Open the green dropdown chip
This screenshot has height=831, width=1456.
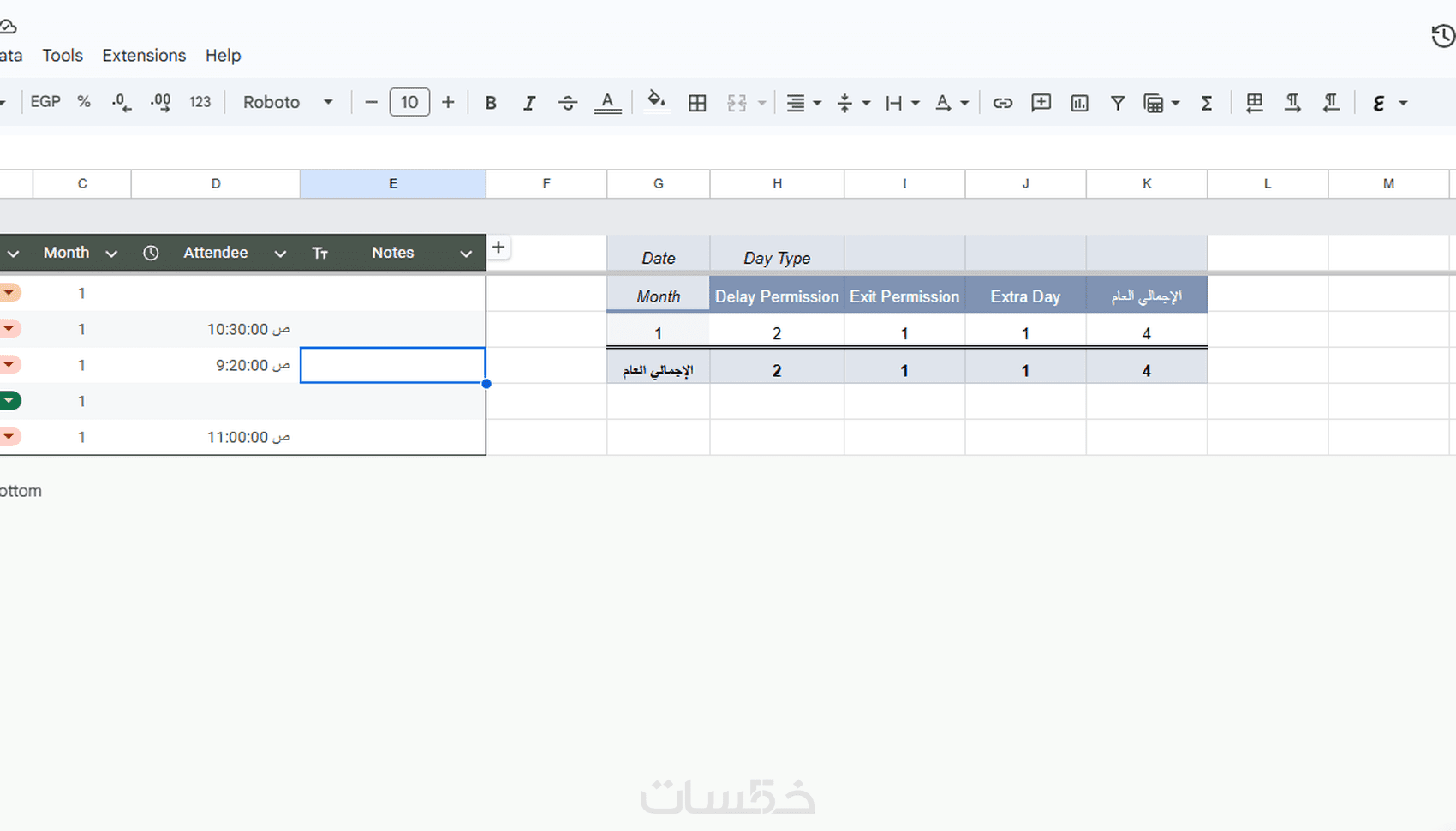click(9, 400)
